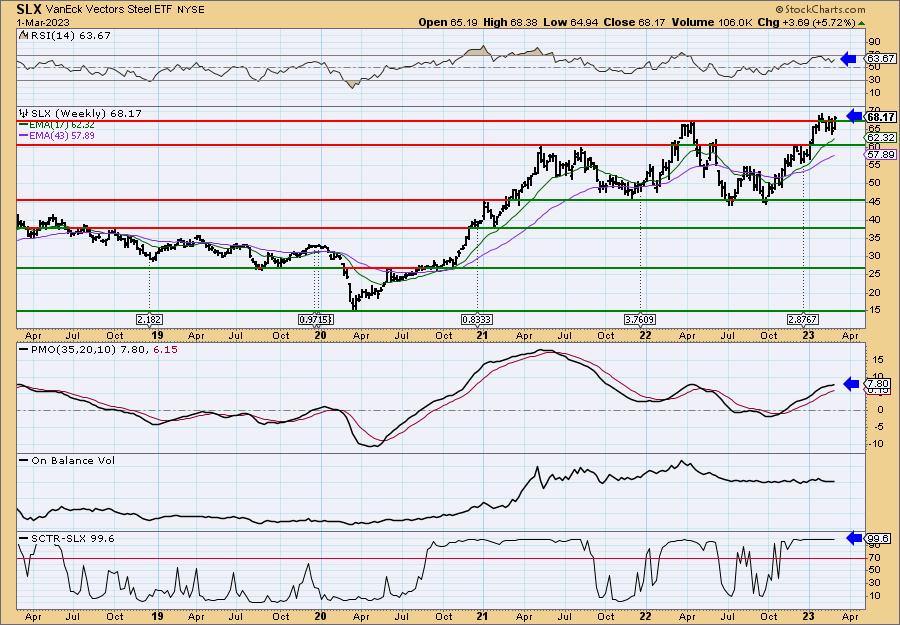Click the 62.32 EMA tag on right axis
The height and width of the screenshot is (625, 900).
(x=881, y=138)
